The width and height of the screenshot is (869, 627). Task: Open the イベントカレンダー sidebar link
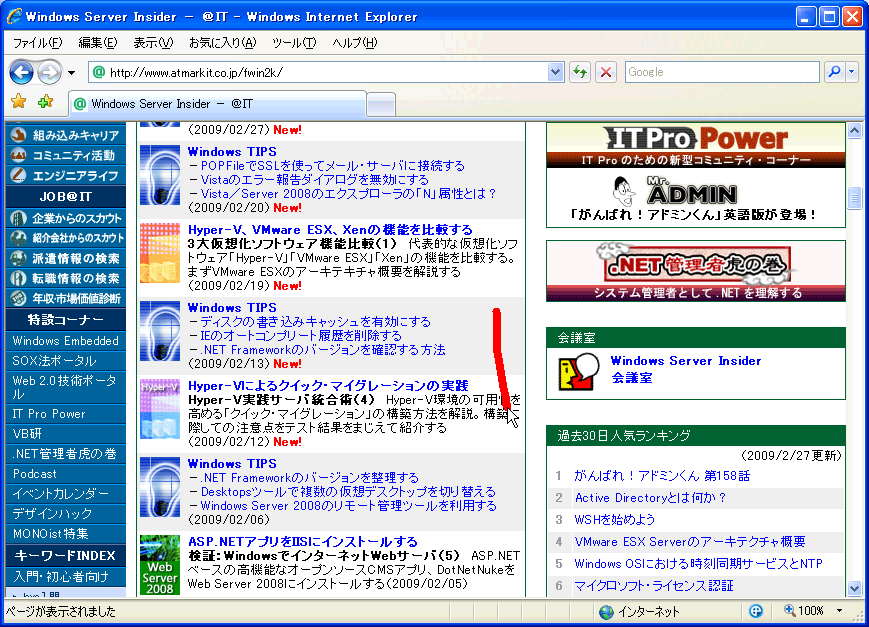click(x=60, y=494)
